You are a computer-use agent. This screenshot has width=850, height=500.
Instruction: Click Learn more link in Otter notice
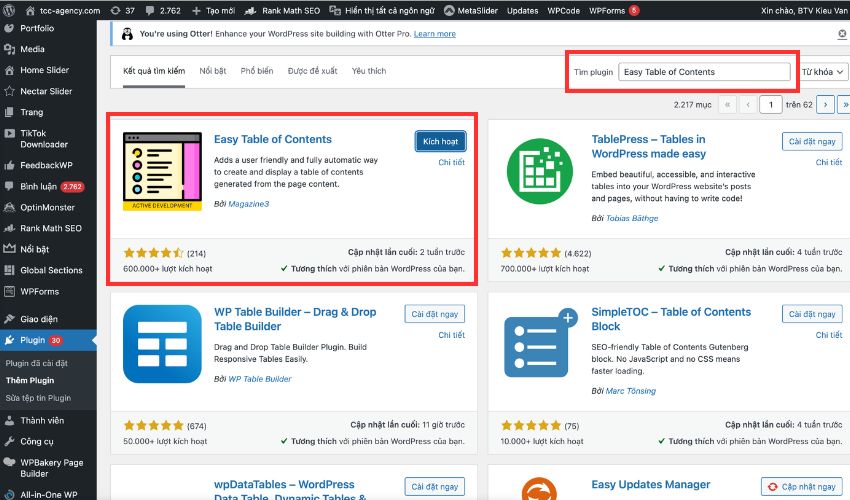(435, 34)
